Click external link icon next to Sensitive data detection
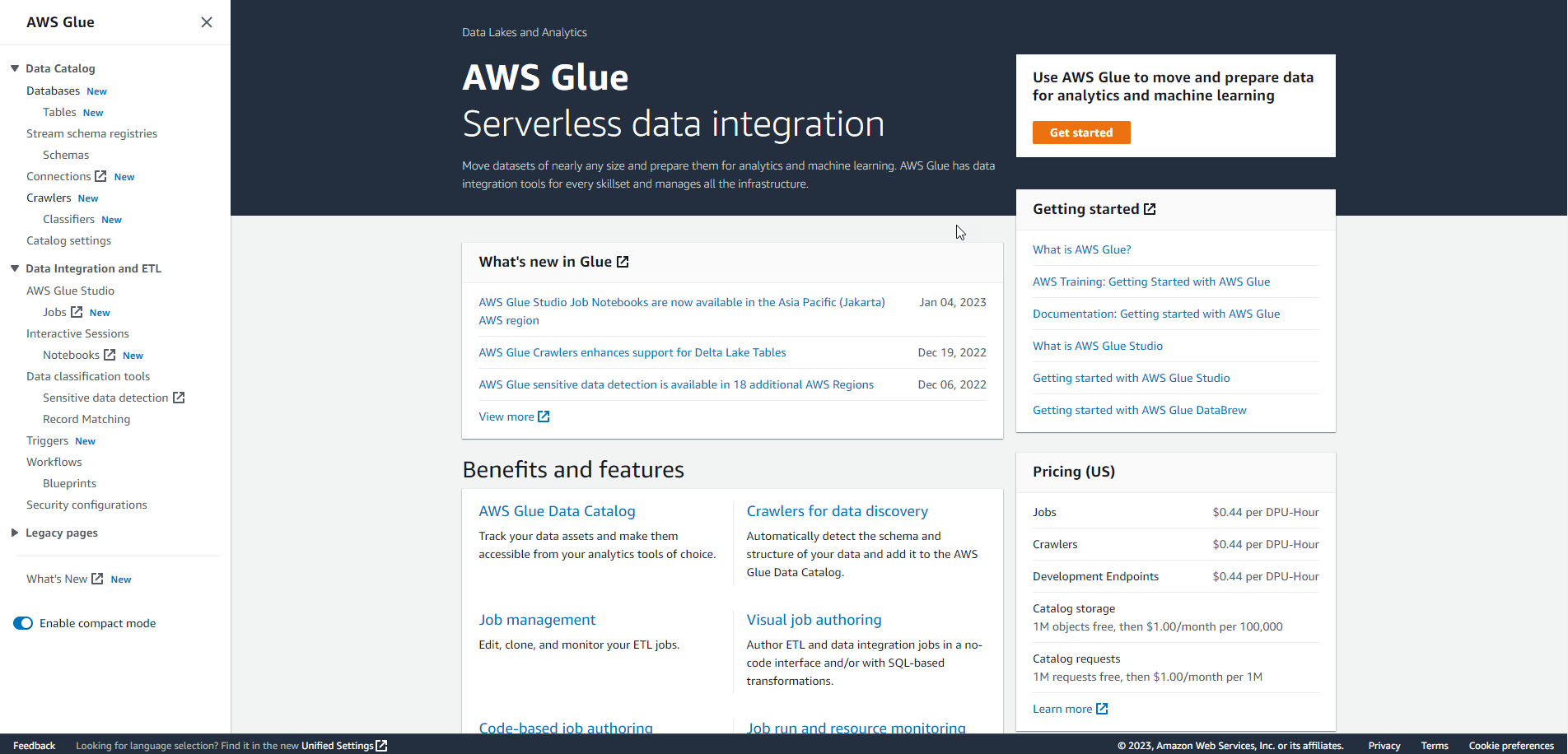Image resolution: width=1568 pixels, height=754 pixels. [179, 398]
